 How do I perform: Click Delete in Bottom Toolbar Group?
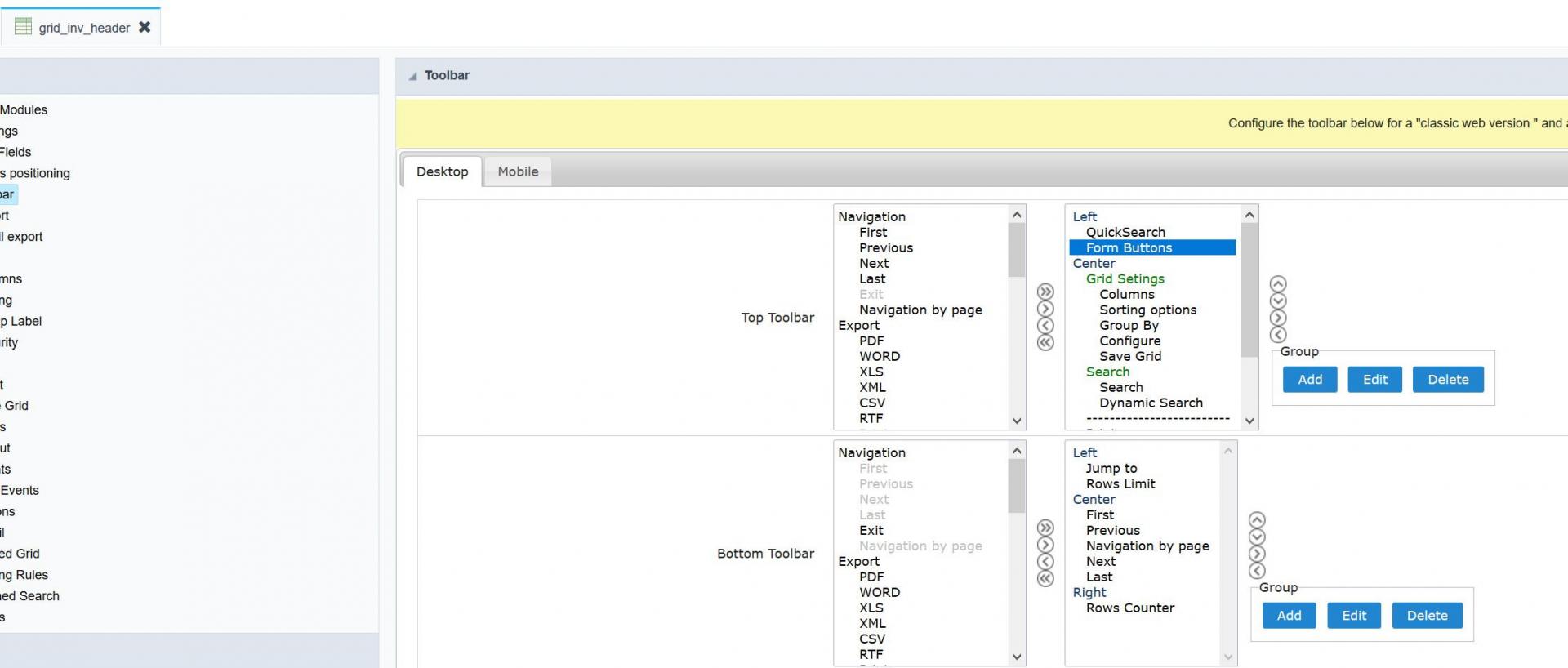pos(1427,616)
